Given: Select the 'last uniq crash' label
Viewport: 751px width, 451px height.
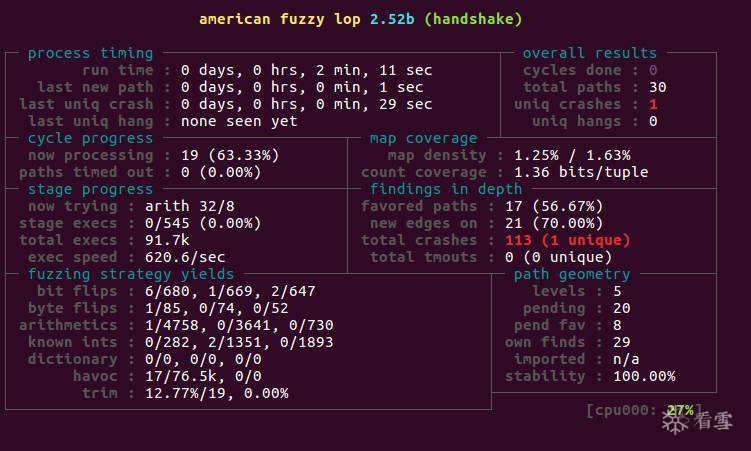Looking at the screenshot, I should (x=86, y=104).
